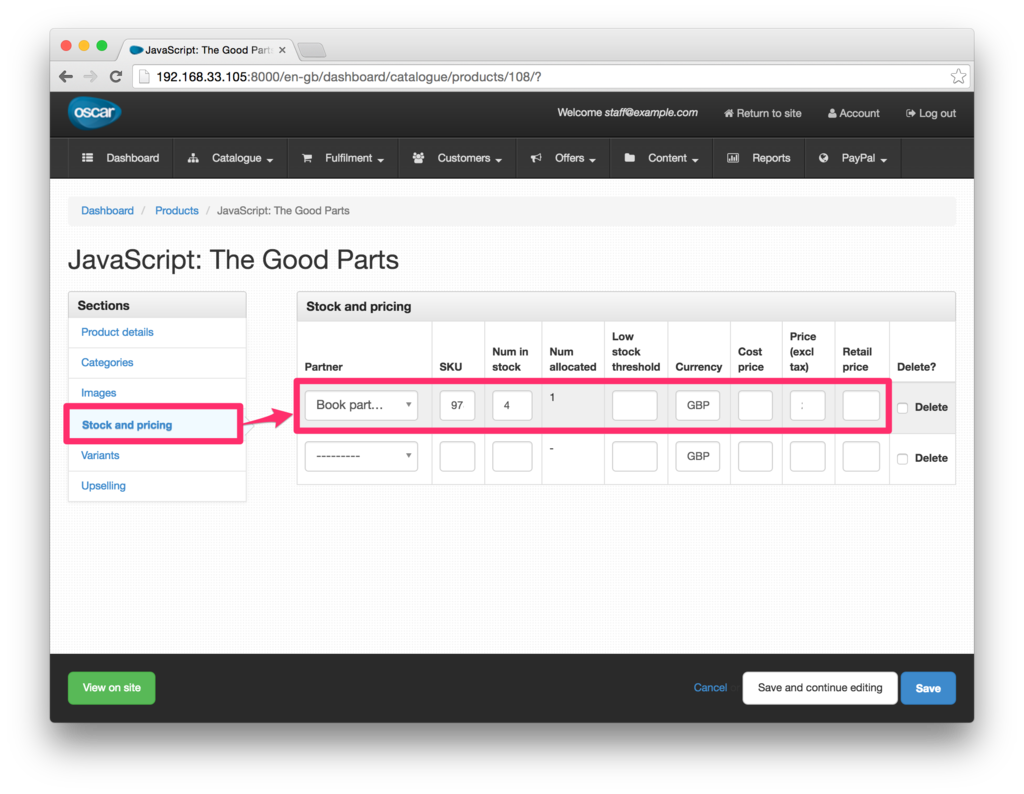The width and height of the screenshot is (1024, 794).
Task: Click the GBP currency field in first row
Action: click(x=697, y=405)
